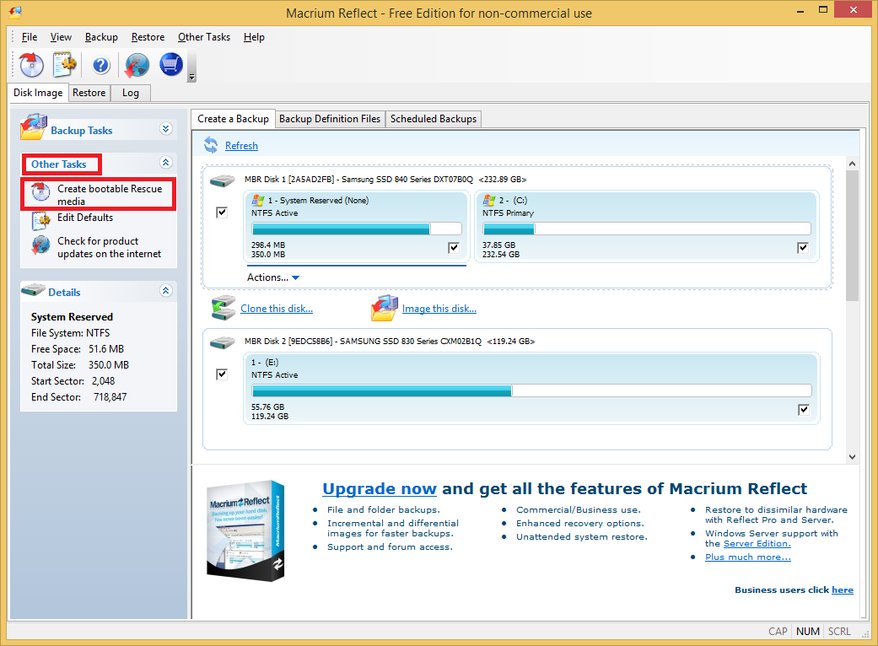Switch to the Restore tab

89,92
